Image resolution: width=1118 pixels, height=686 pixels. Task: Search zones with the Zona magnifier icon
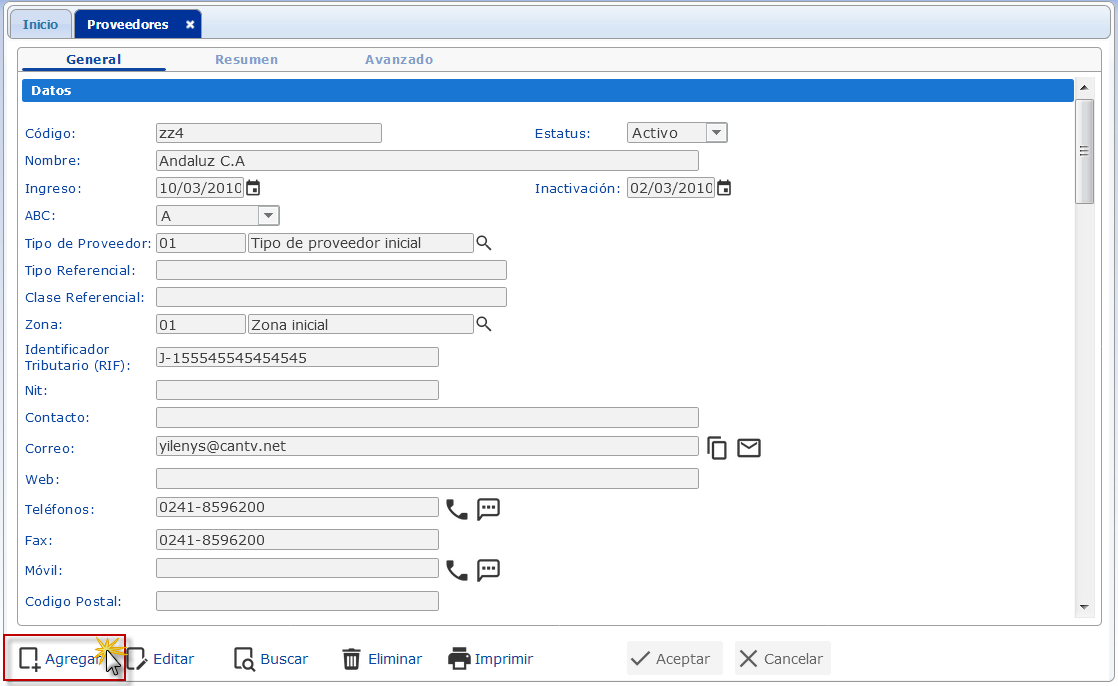tap(484, 324)
